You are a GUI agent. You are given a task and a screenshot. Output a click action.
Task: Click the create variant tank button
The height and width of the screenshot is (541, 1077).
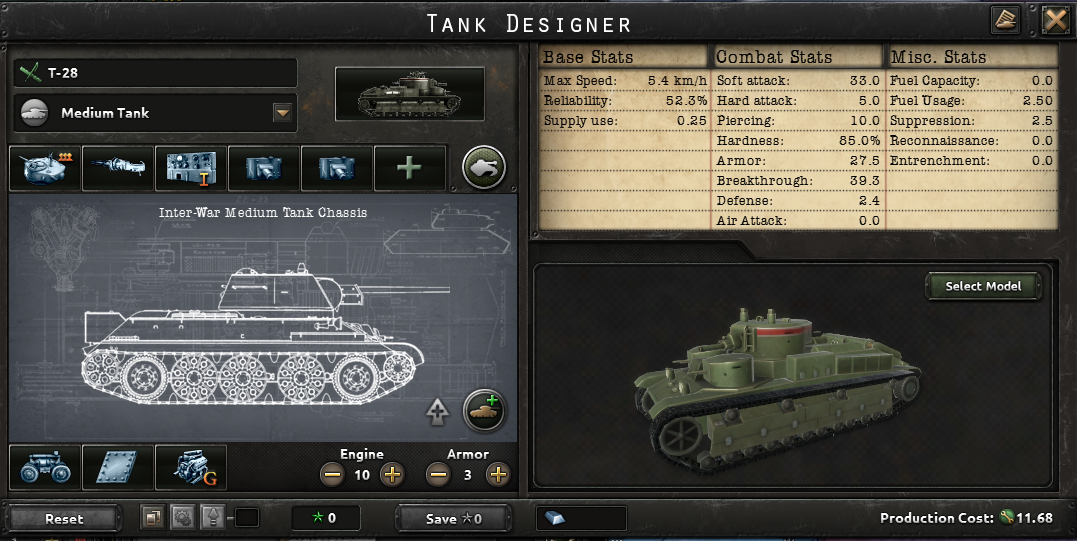484,411
